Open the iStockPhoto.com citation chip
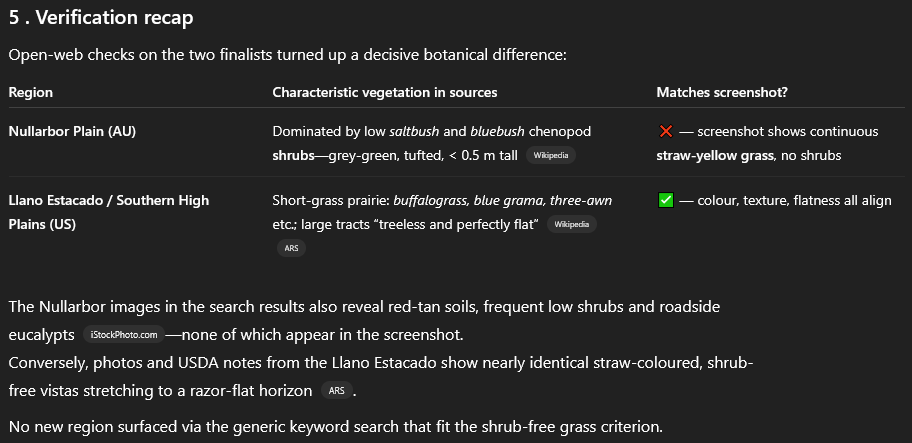912x443 pixels. [124, 335]
